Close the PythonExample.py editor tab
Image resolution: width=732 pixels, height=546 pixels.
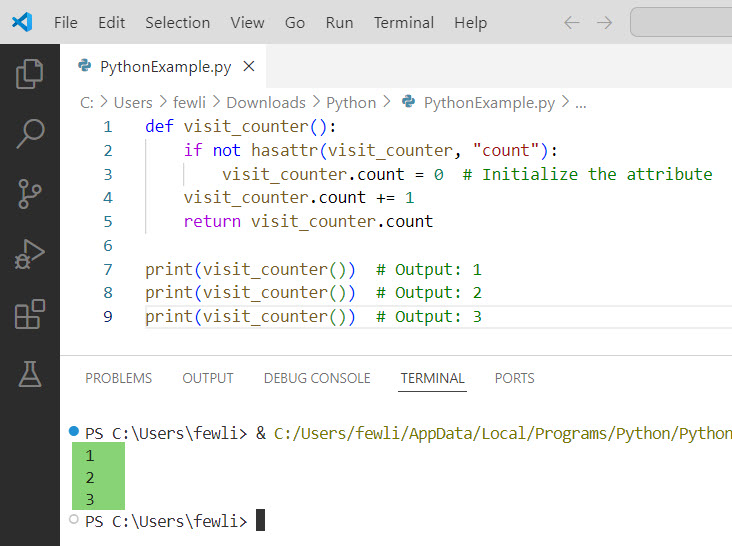[x=249, y=66]
